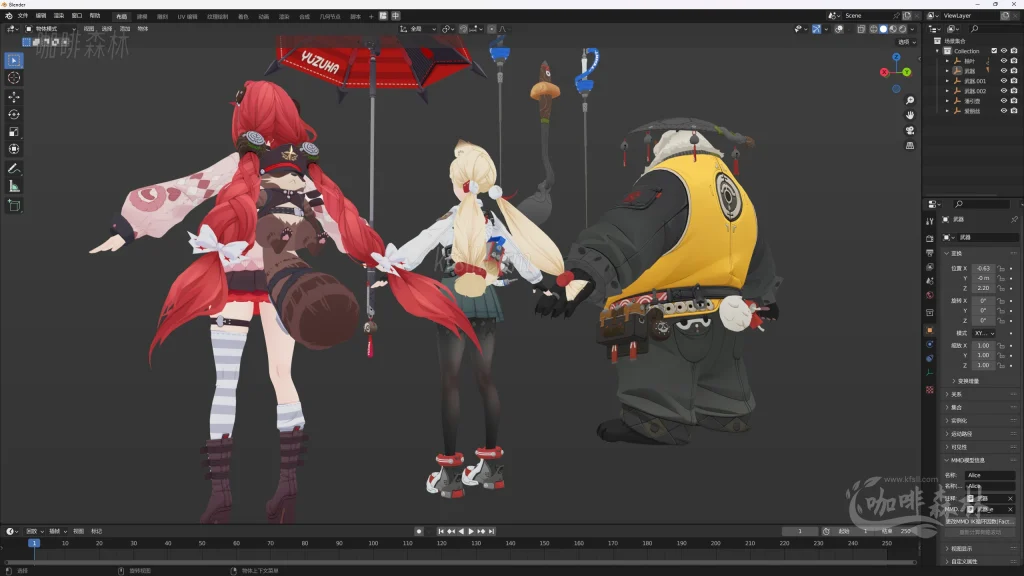Open the 文件 File menu
Viewport: 1024px width, 576px height.
point(23,16)
